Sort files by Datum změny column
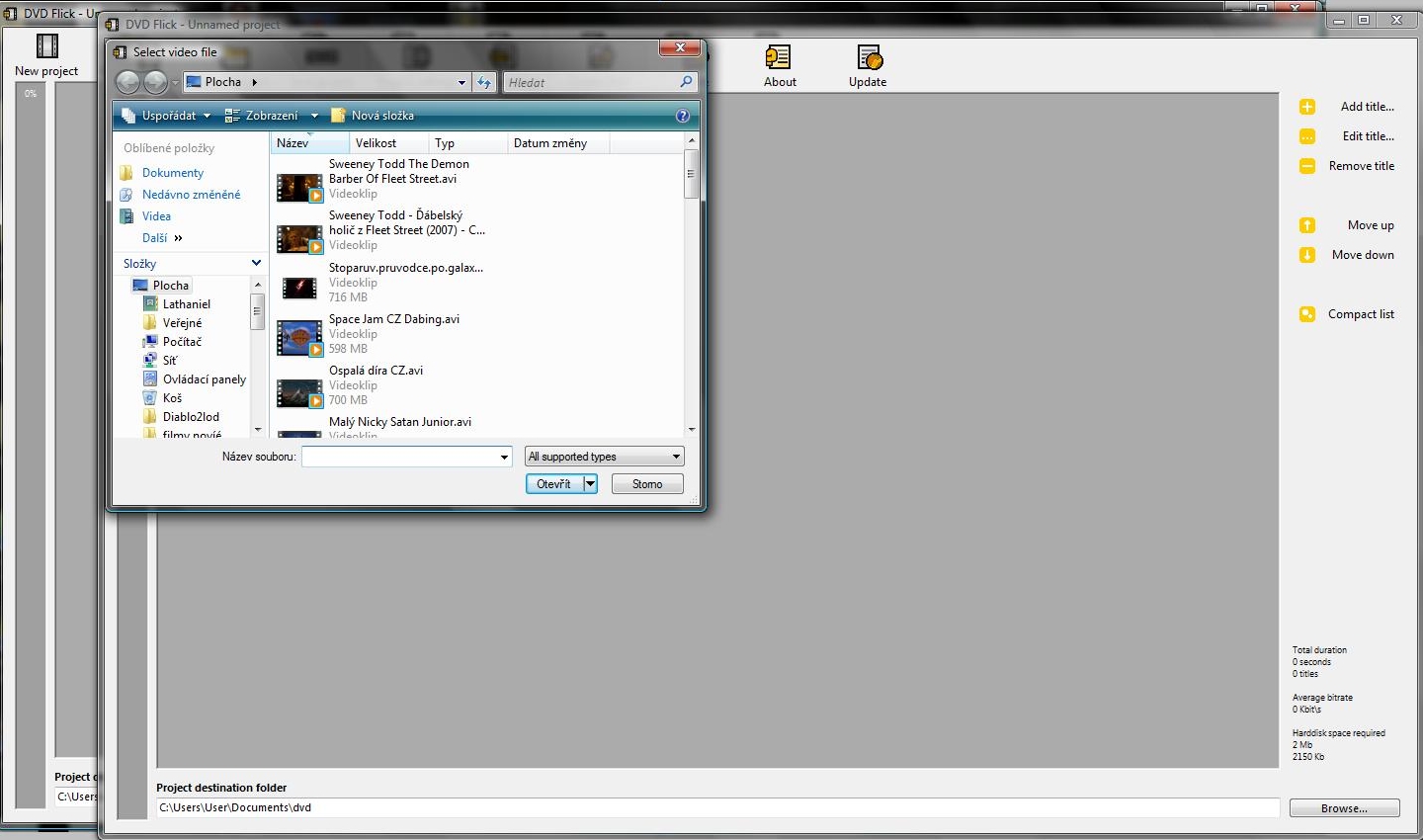 click(558, 143)
